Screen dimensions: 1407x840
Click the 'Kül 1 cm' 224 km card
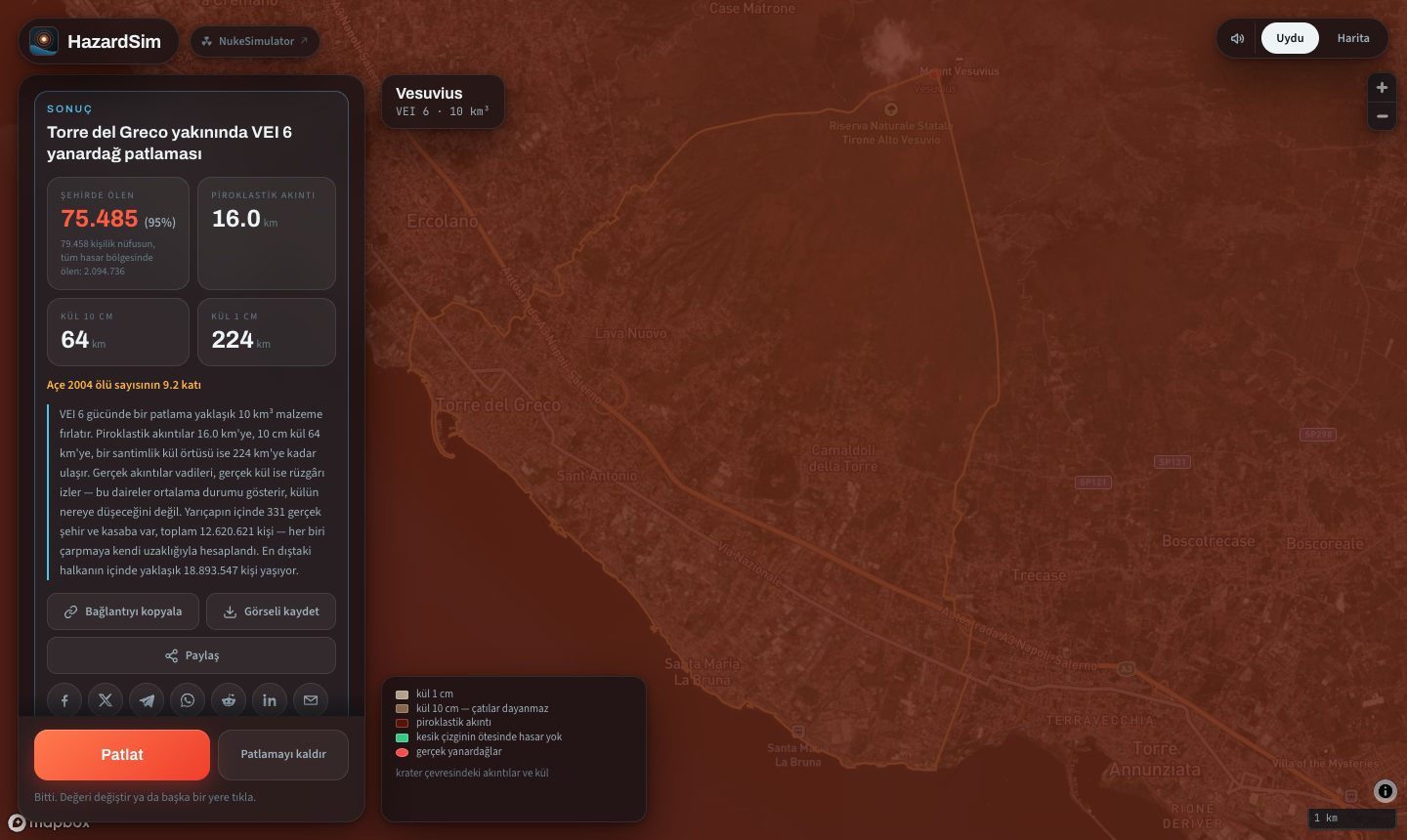click(x=267, y=332)
